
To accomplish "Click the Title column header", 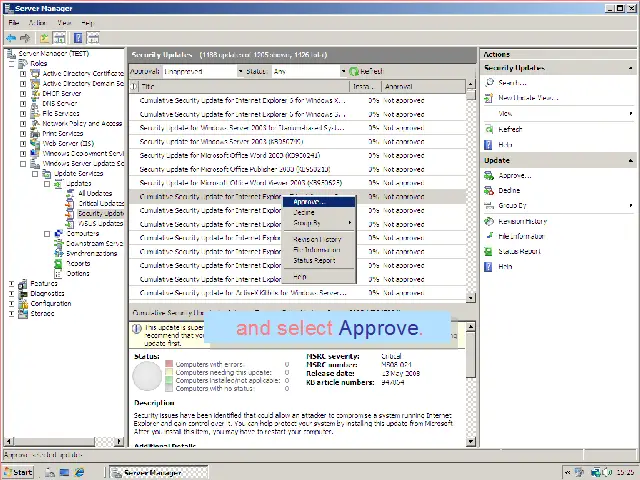I will [244, 87].
